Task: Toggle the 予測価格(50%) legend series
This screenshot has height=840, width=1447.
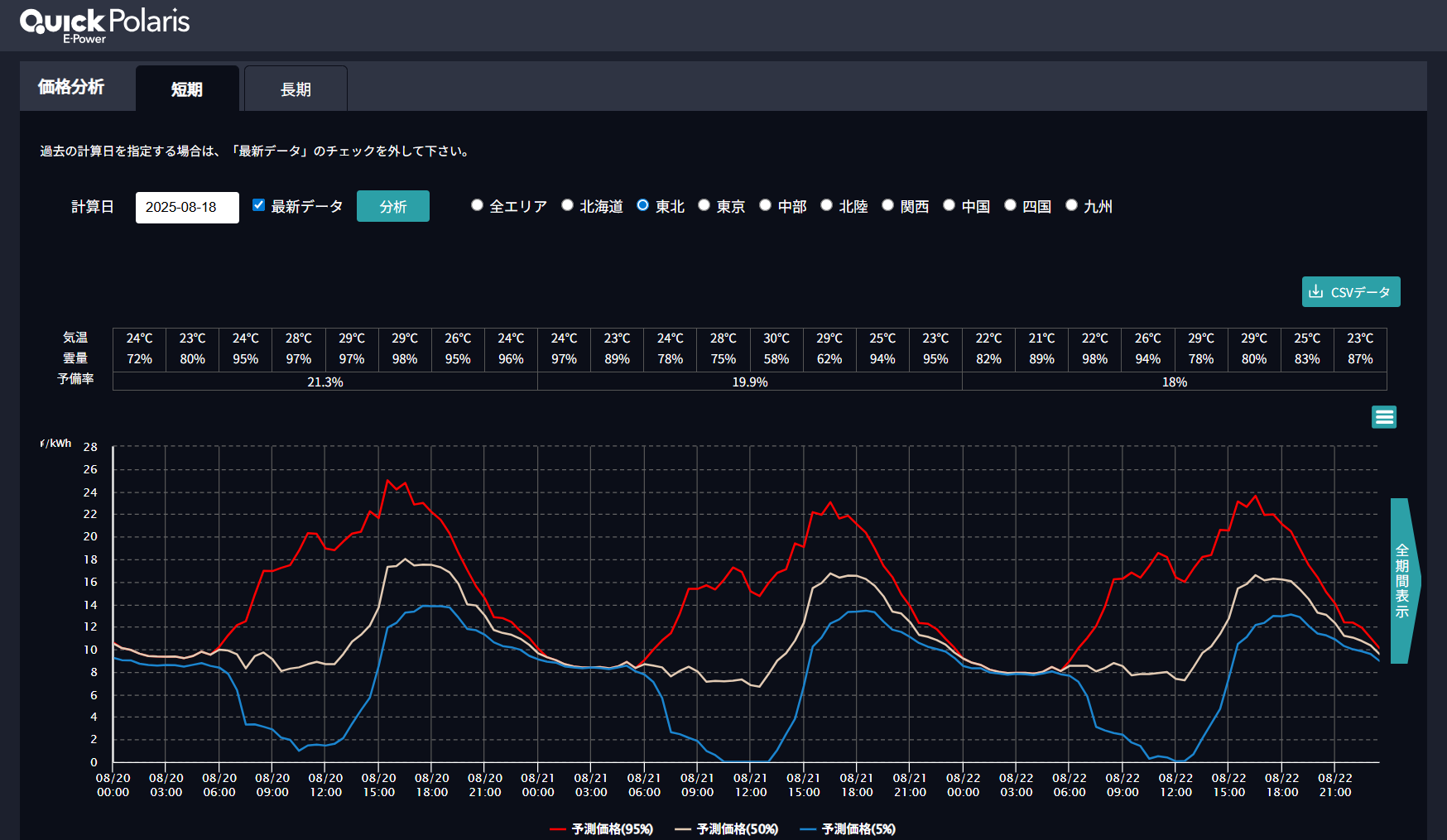Action: coord(727,828)
